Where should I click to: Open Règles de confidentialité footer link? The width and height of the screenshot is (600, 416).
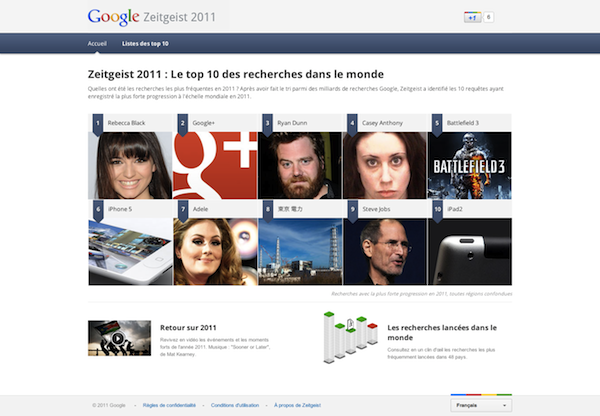coord(169,405)
